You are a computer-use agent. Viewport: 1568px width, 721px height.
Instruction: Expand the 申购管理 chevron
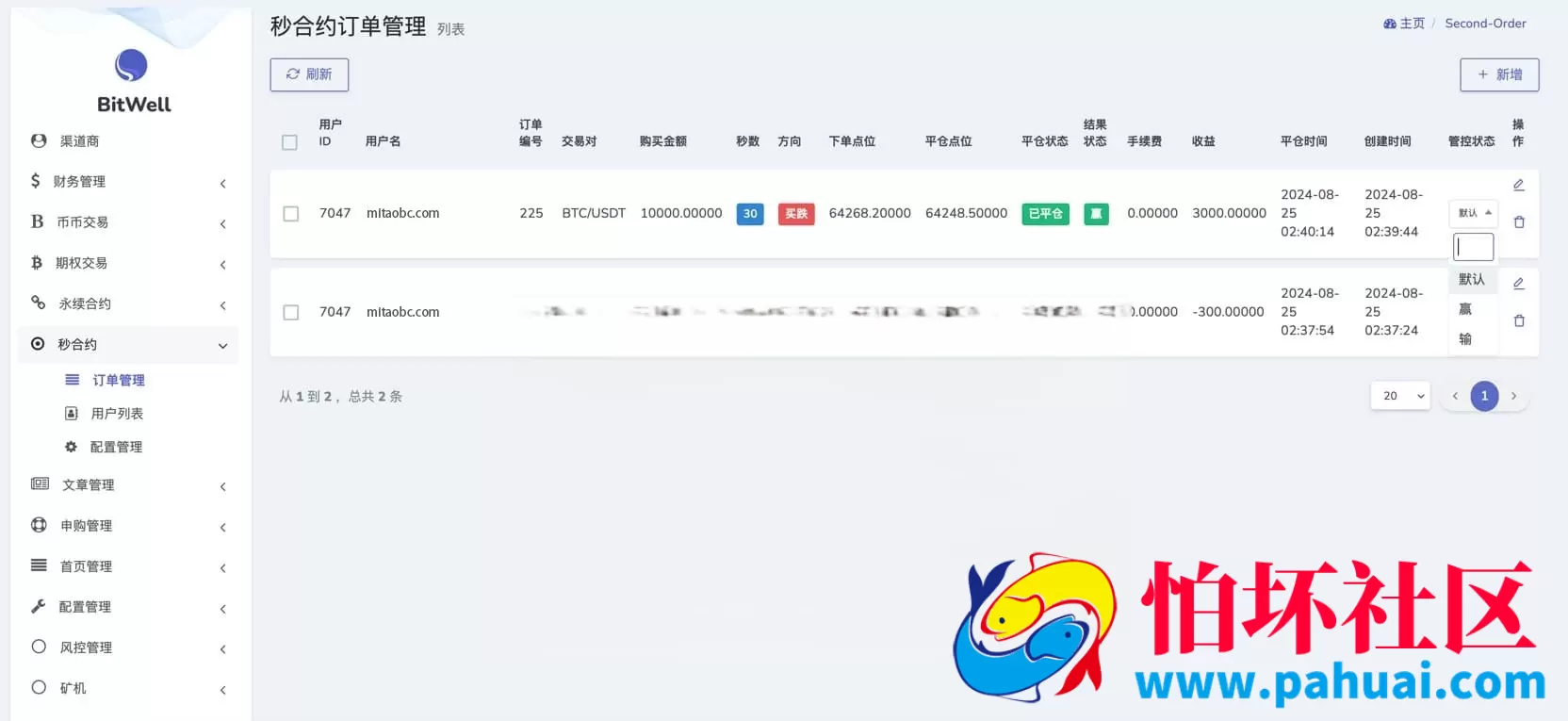223,528
